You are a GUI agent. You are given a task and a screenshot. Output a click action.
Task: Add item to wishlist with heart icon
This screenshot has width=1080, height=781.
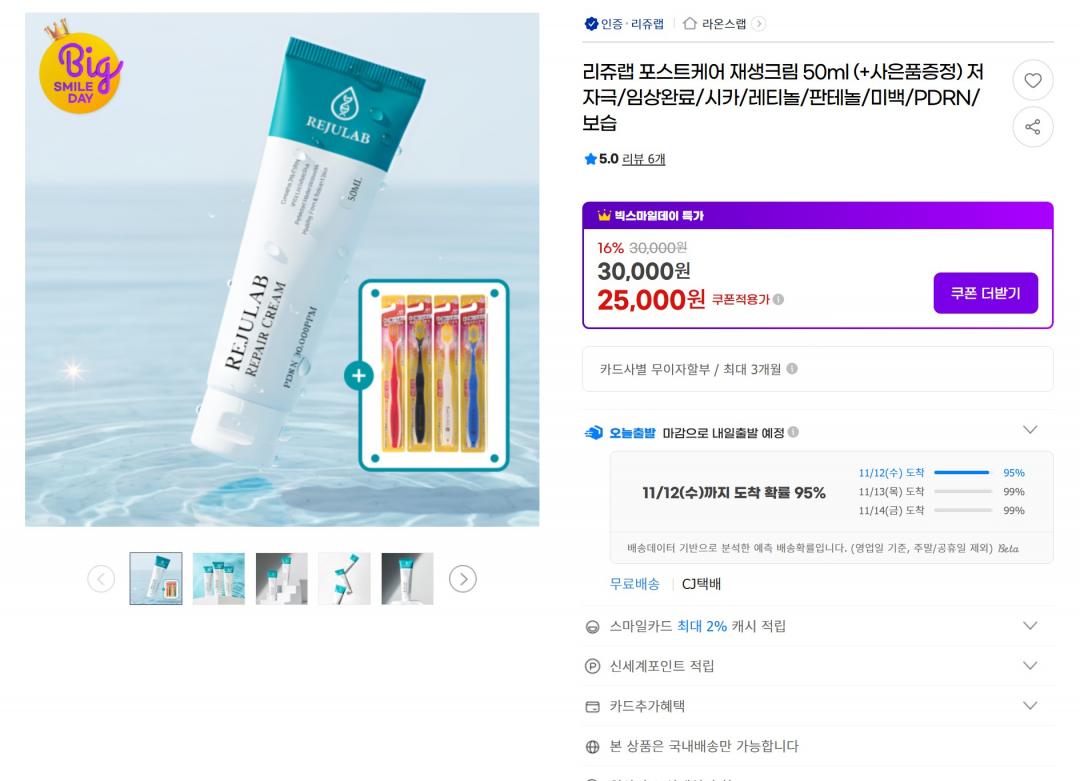tap(1032, 81)
